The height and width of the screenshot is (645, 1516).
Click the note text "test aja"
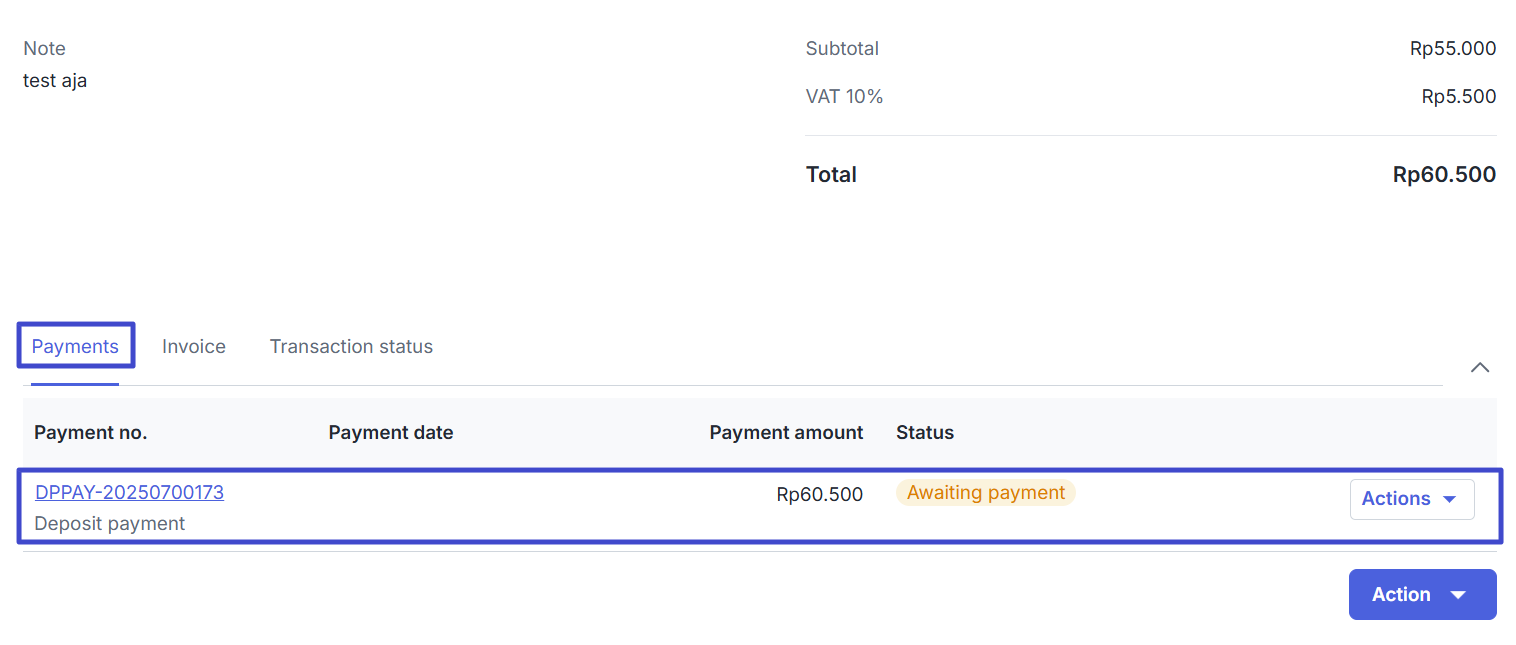[x=55, y=81]
